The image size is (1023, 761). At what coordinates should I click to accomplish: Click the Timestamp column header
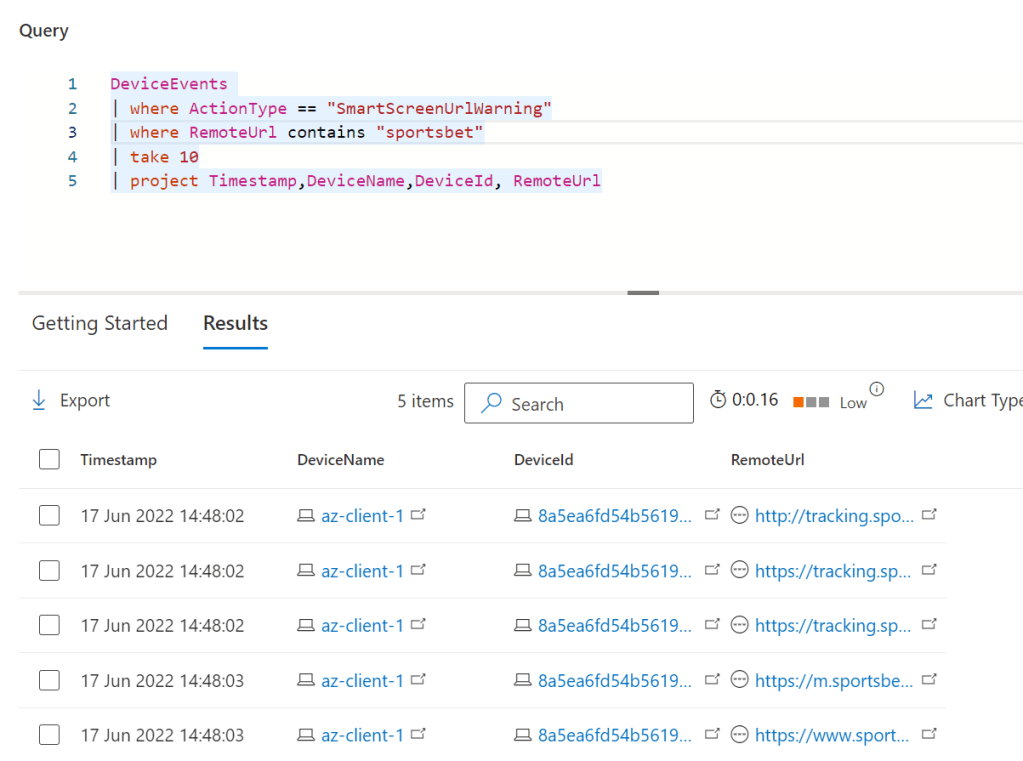coord(118,460)
